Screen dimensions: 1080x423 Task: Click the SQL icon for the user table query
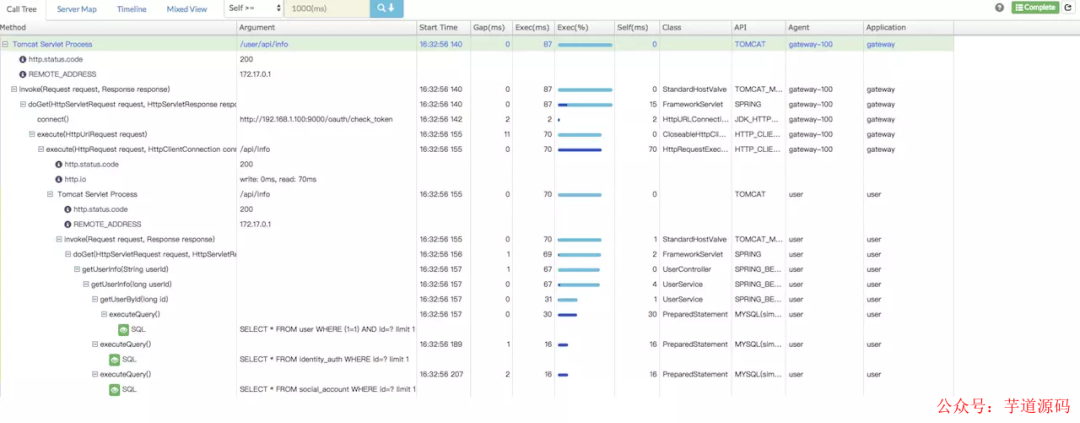pos(124,329)
